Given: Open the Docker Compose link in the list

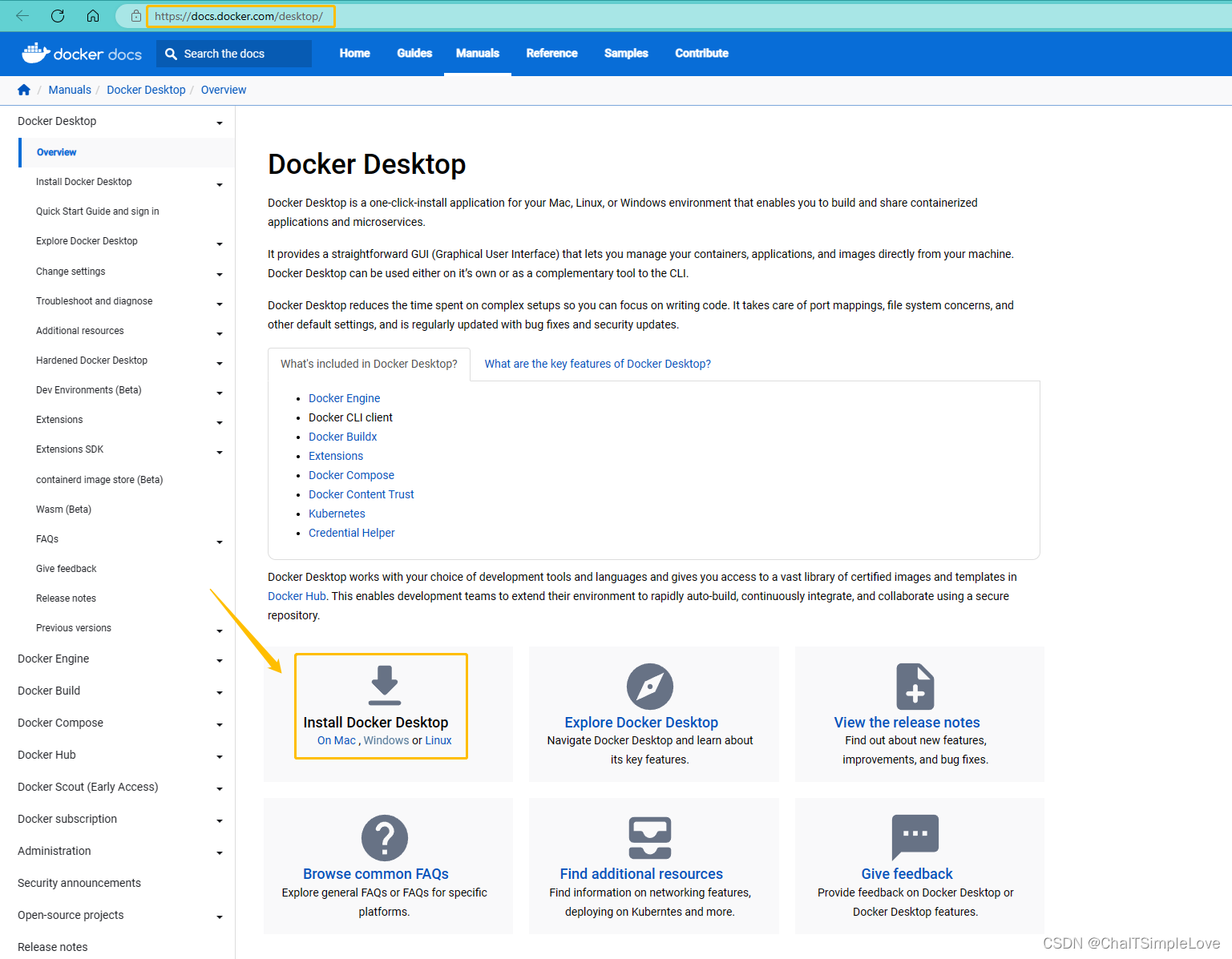Looking at the screenshot, I should [351, 474].
